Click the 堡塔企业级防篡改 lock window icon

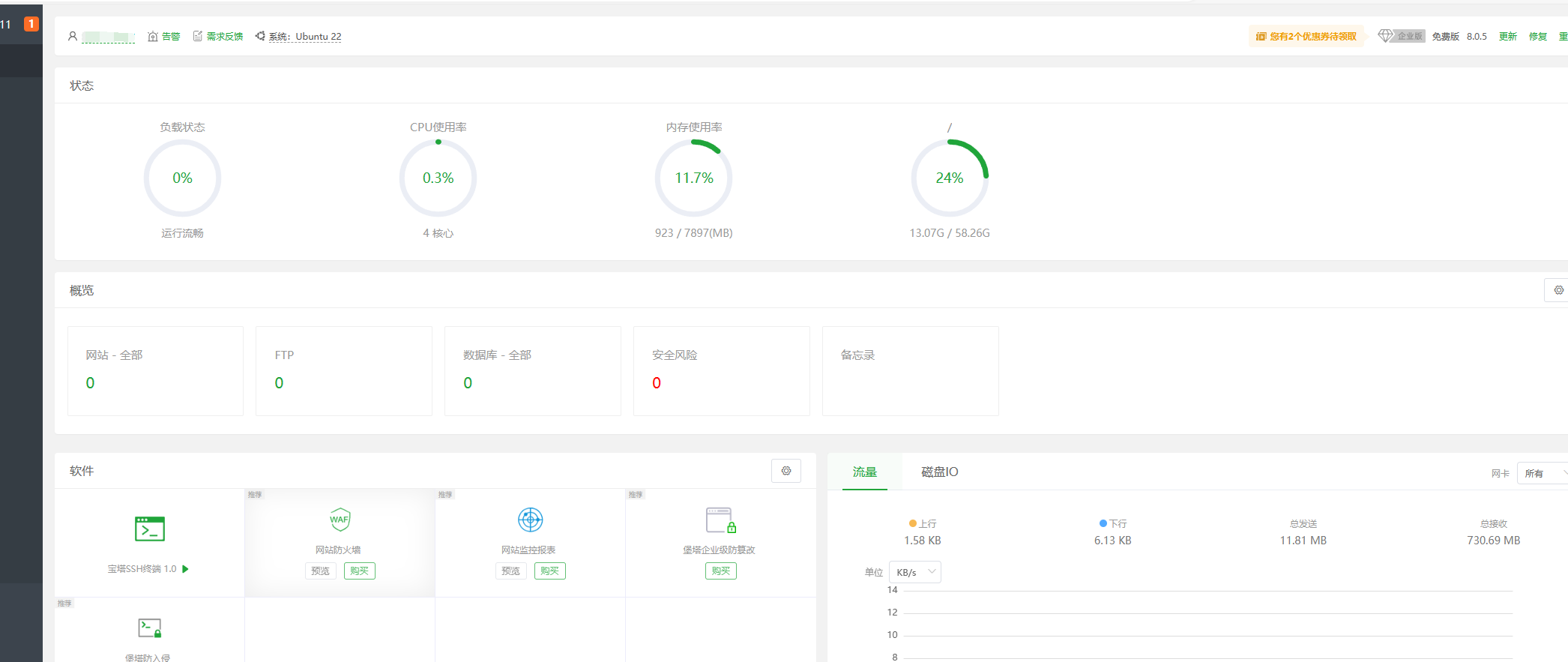tap(721, 520)
